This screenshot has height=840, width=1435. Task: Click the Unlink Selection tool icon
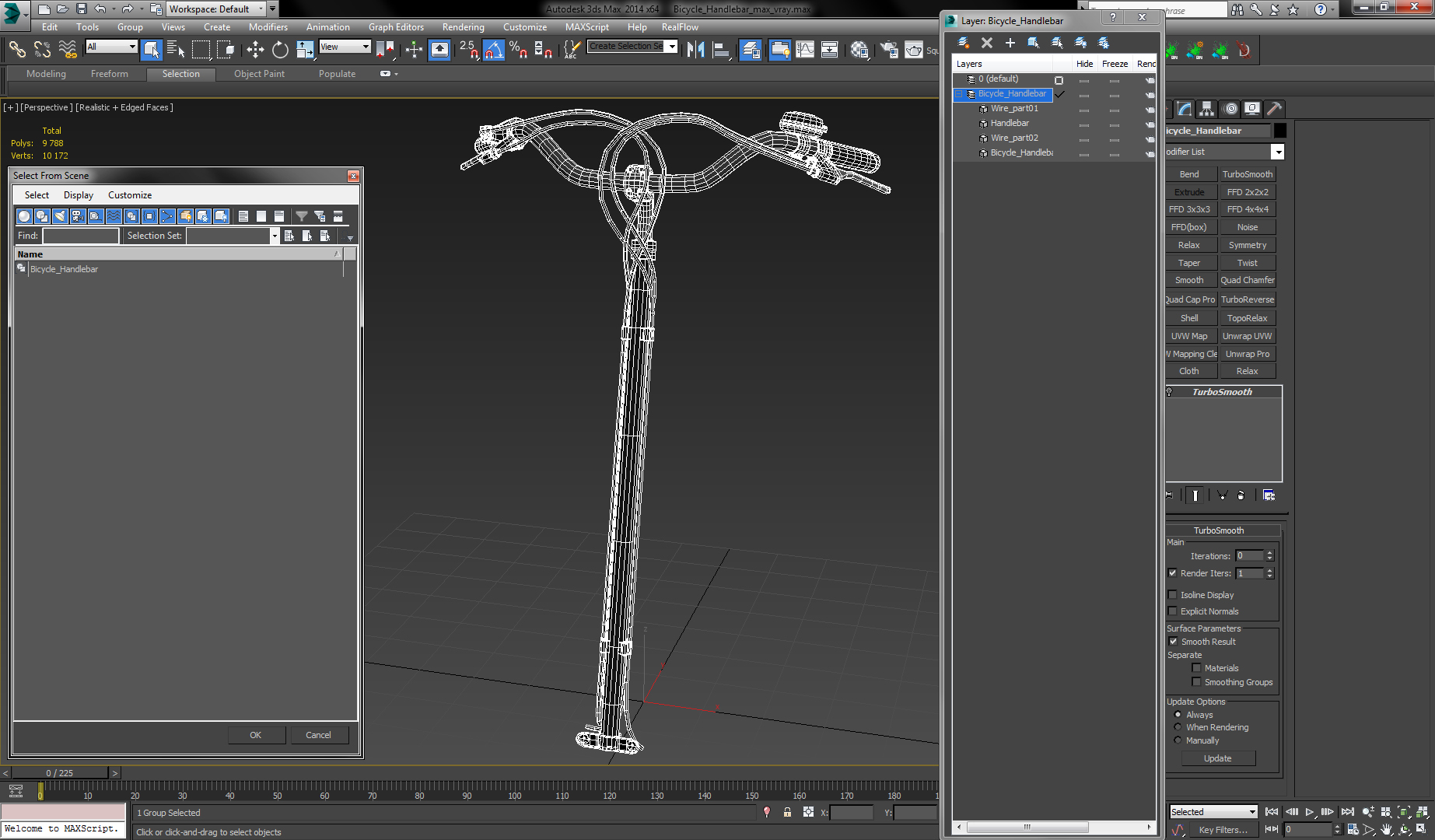[x=42, y=50]
